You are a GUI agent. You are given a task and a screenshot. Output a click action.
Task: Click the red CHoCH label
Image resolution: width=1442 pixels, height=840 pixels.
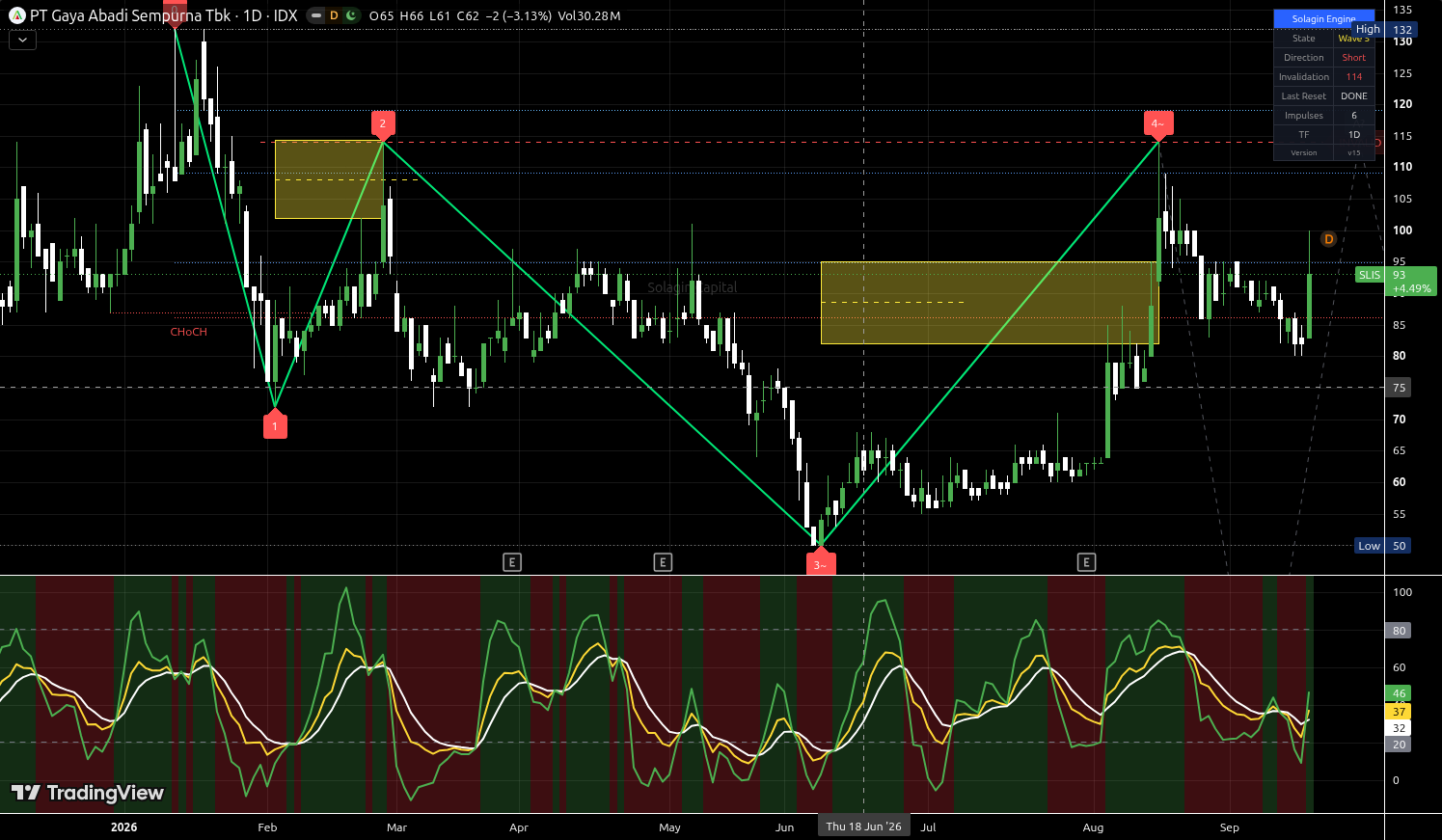point(189,332)
